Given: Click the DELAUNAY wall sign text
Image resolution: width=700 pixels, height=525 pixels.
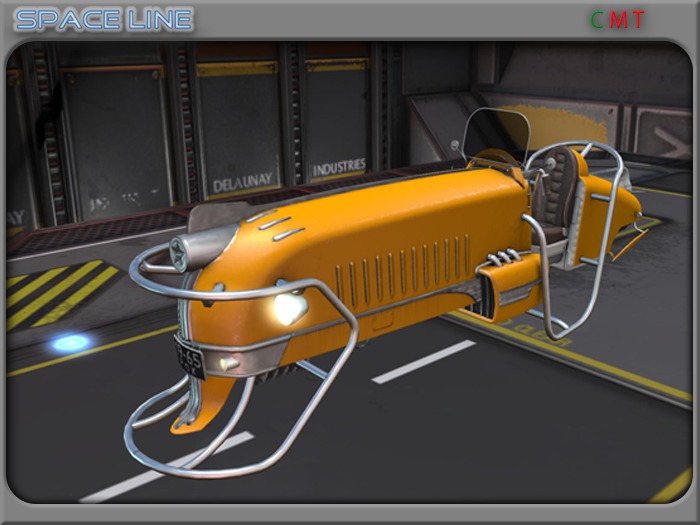Looking at the screenshot, I should click(242, 182).
